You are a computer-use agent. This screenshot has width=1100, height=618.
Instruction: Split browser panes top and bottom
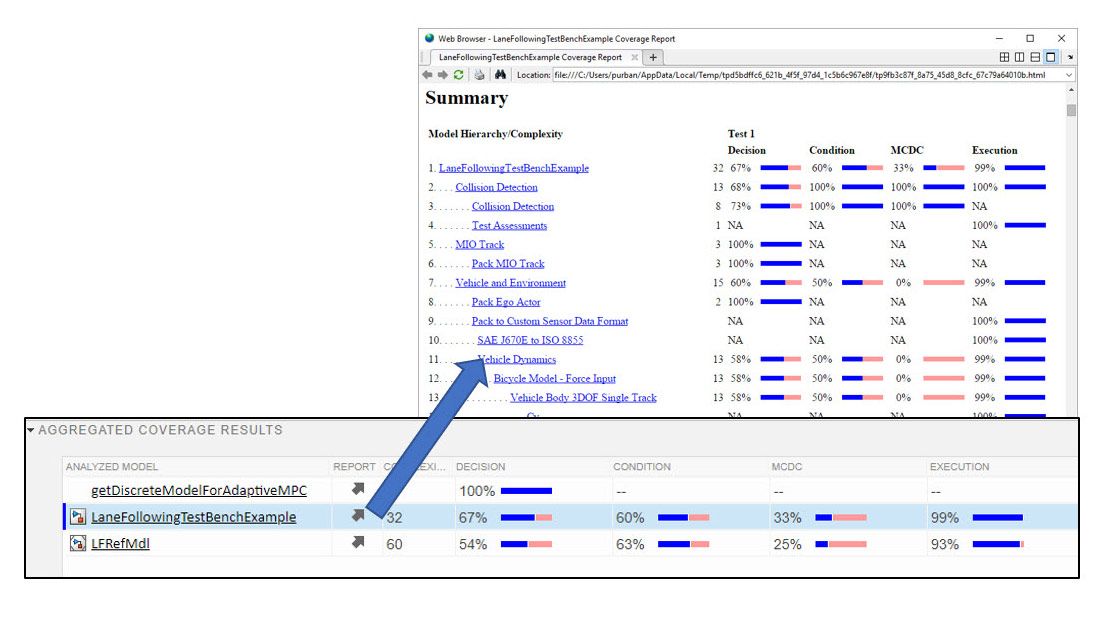[x=1035, y=57]
